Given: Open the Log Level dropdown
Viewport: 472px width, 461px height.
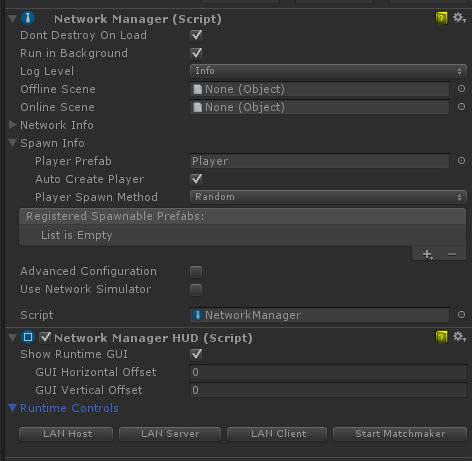Looking at the screenshot, I should [x=328, y=71].
